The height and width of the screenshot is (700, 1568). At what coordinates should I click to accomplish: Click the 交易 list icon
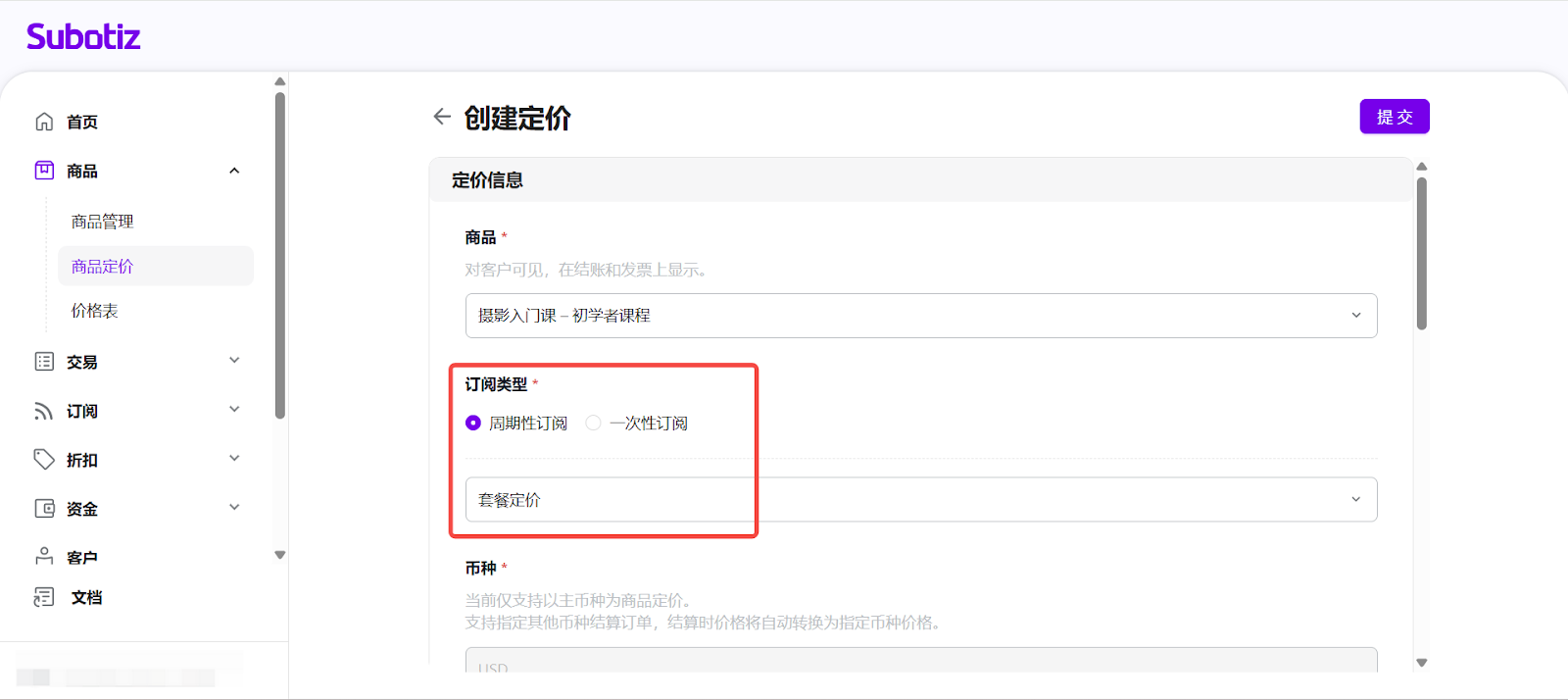click(x=44, y=362)
